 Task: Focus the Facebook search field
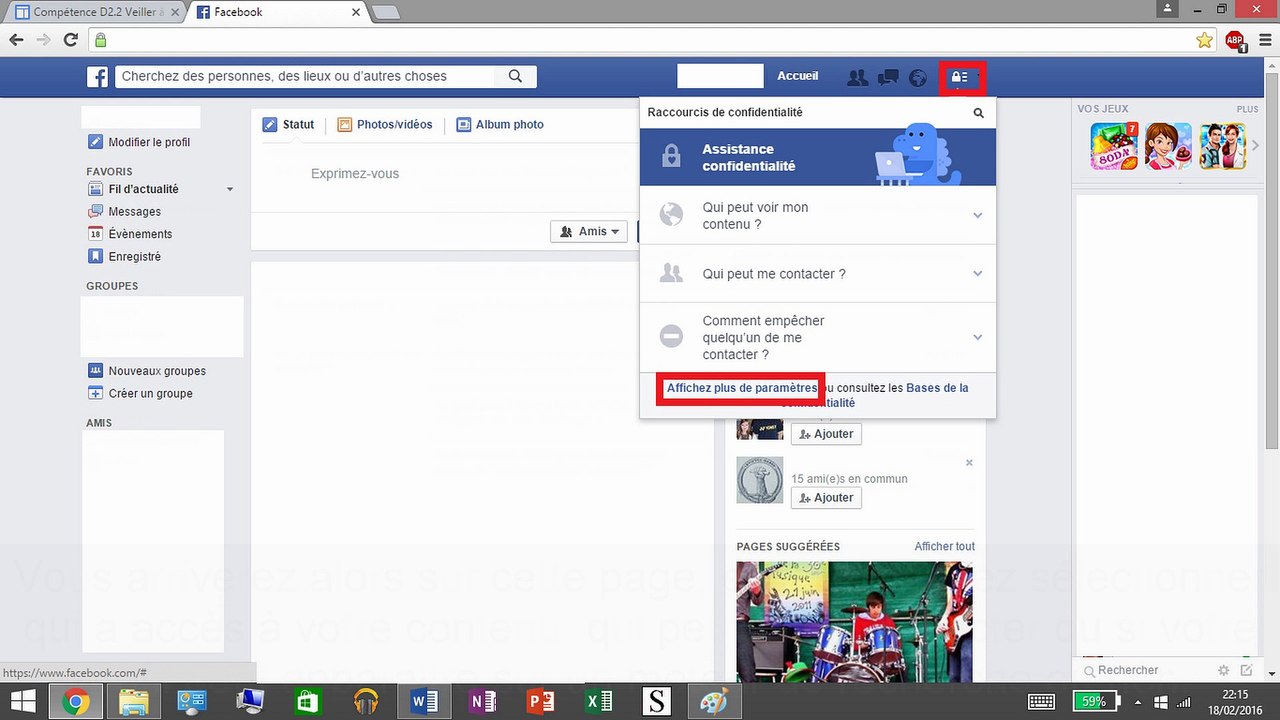pos(306,76)
